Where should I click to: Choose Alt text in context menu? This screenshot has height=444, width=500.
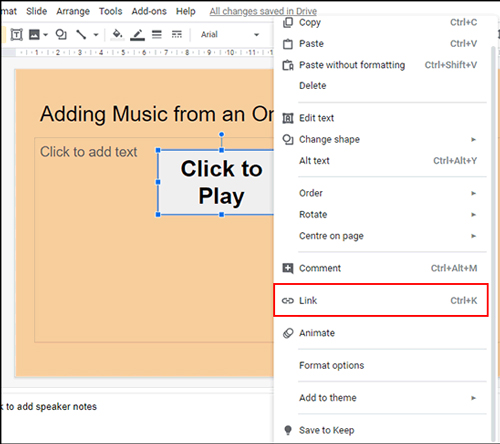click(x=380, y=161)
